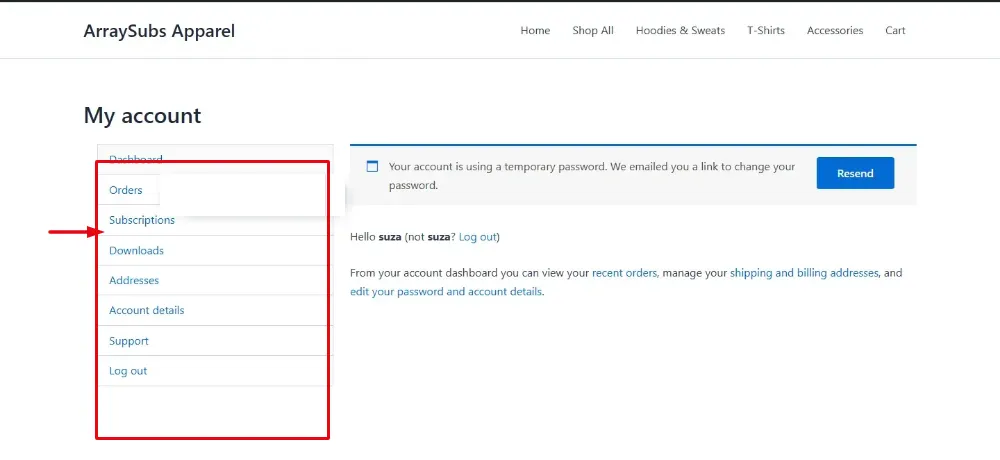Browse Hoodies & Sweats category
This screenshot has width=1000, height=460.
(x=680, y=31)
